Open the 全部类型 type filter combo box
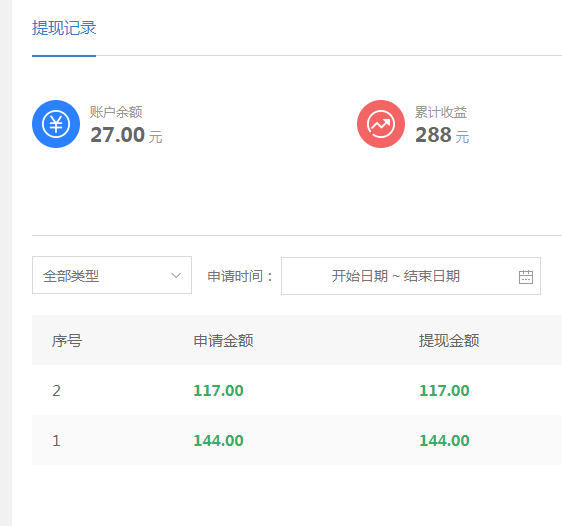This screenshot has height=526, width=562. (x=112, y=275)
